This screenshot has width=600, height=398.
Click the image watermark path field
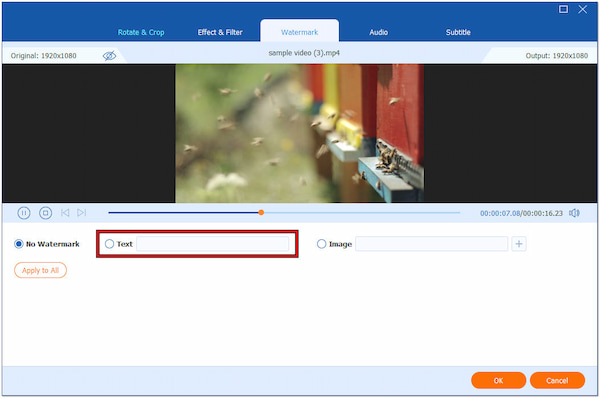(x=432, y=244)
